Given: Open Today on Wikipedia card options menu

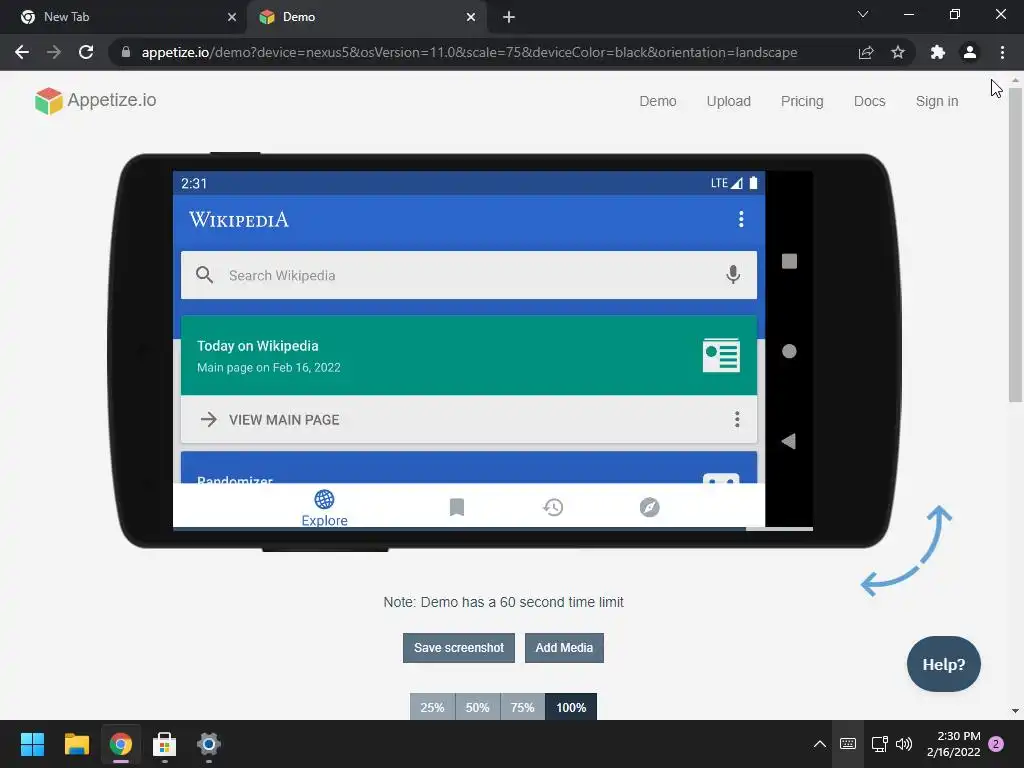Looking at the screenshot, I should (737, 419).
